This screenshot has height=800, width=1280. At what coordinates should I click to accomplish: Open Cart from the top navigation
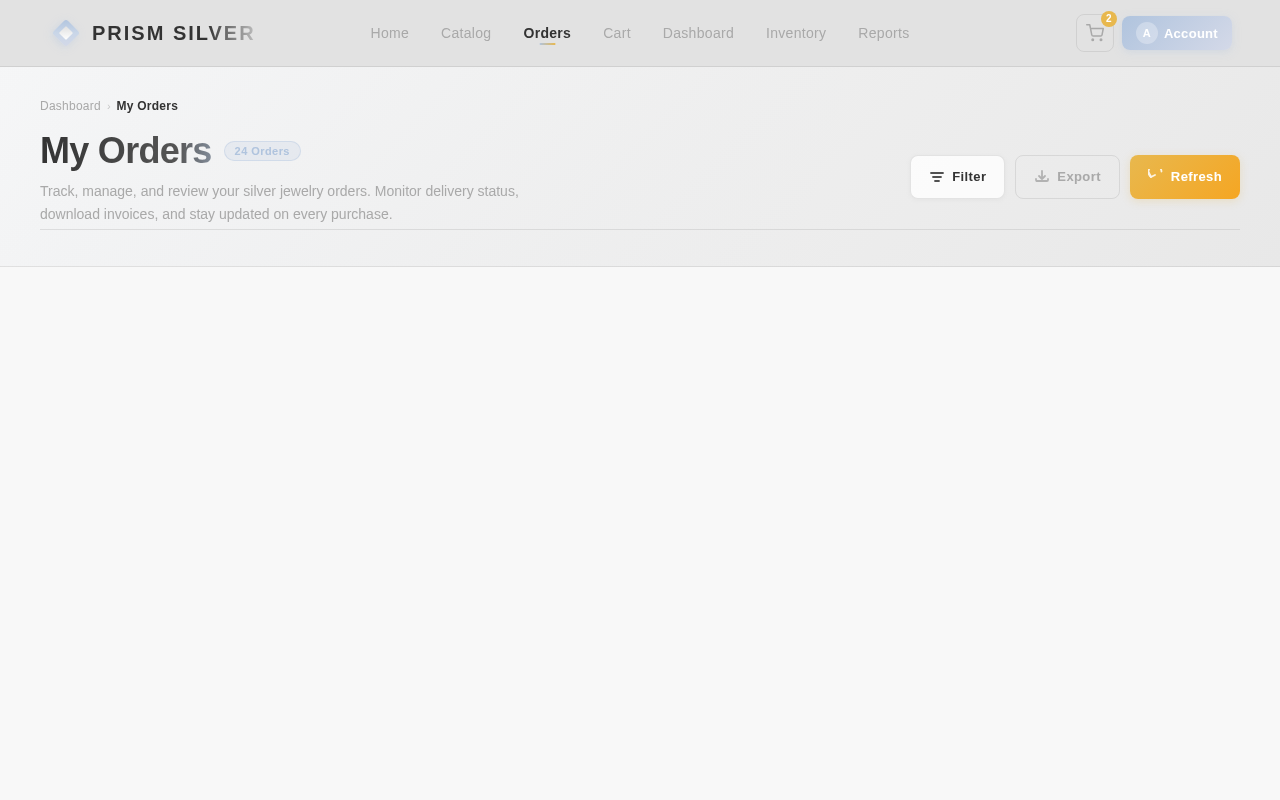[x=617, y=33]
